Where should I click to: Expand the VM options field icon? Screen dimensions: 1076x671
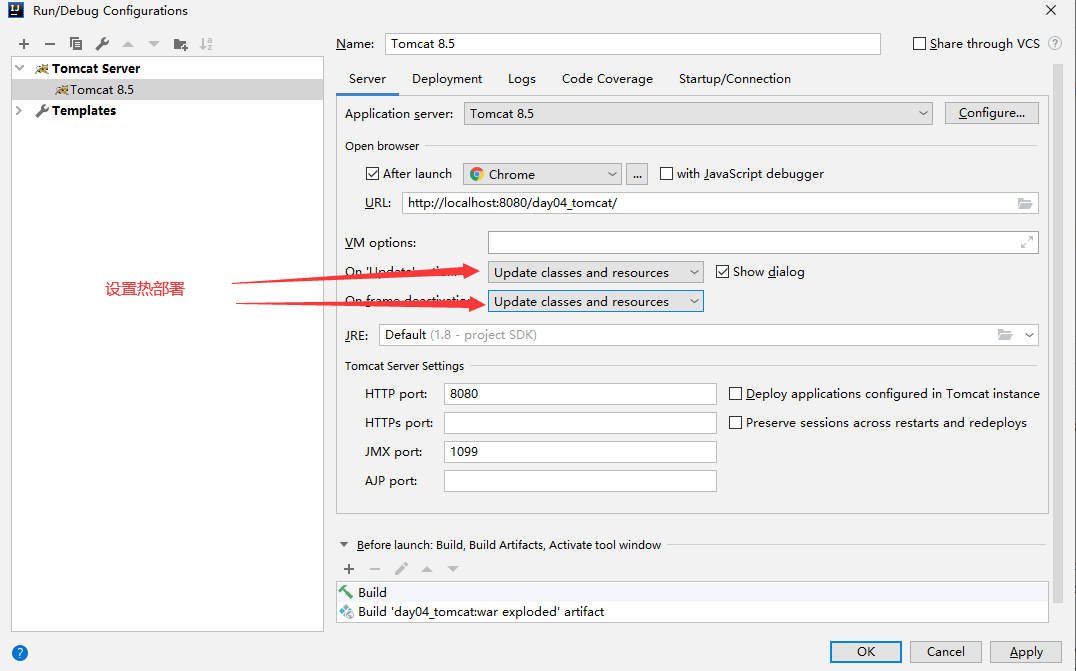coord(1027,242)
